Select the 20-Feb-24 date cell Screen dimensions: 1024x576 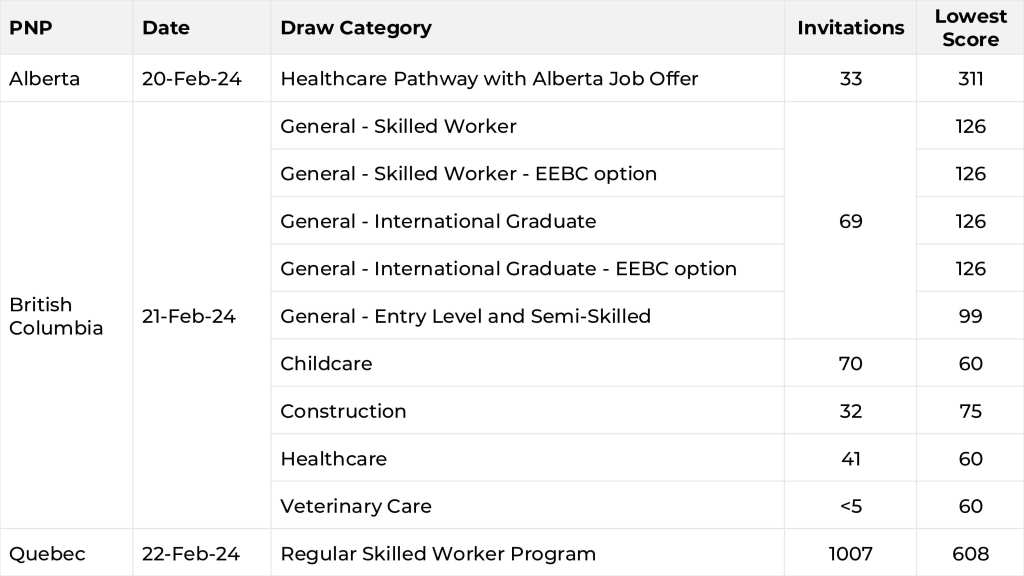click(x=192, y=78)
